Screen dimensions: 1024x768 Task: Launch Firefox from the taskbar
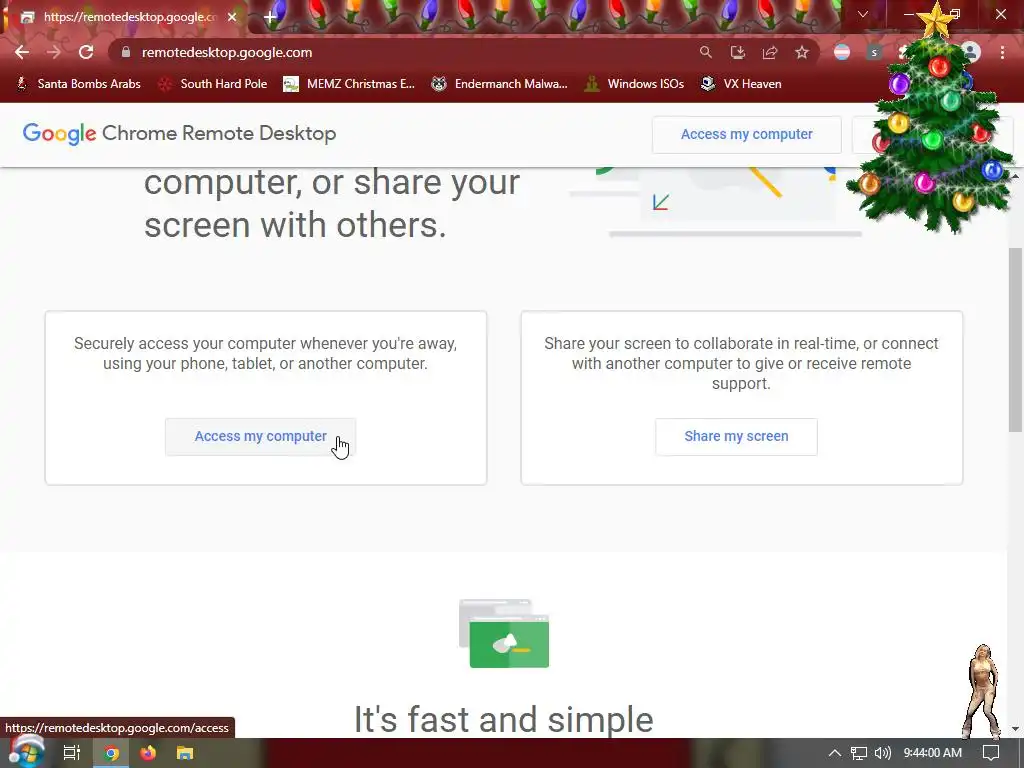(148, 753)
